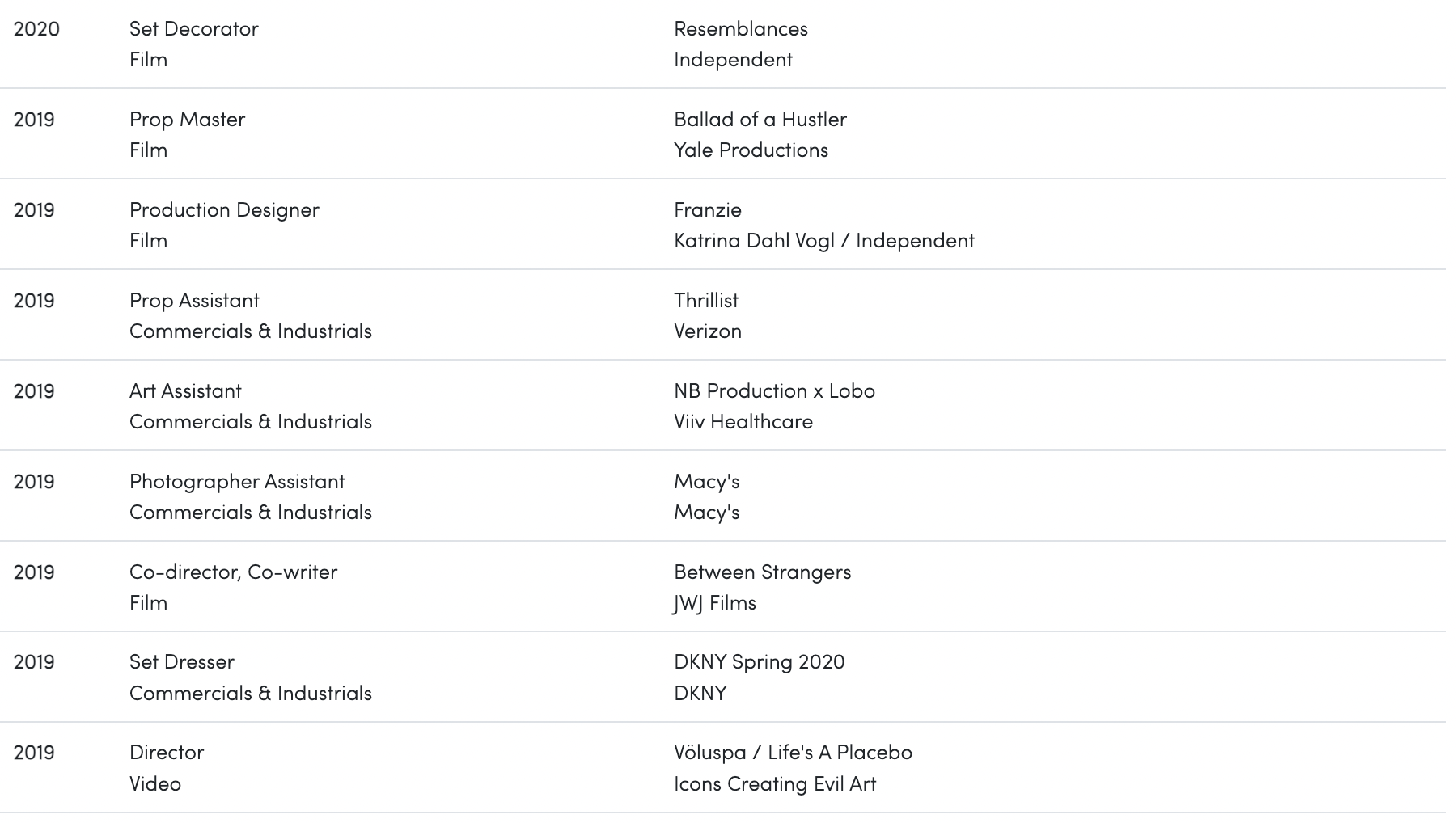Viewport: 1456px width, 823px height.
Task: Select the DKNY Spring 2020 entry
Action: (759, 662)
